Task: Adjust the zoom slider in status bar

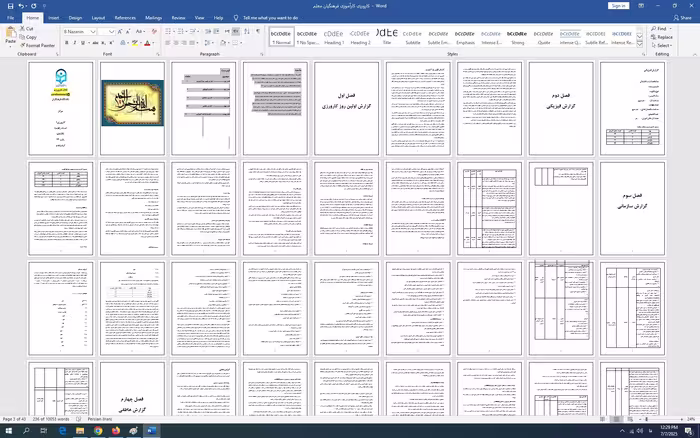Action: [x=646, y=419]
